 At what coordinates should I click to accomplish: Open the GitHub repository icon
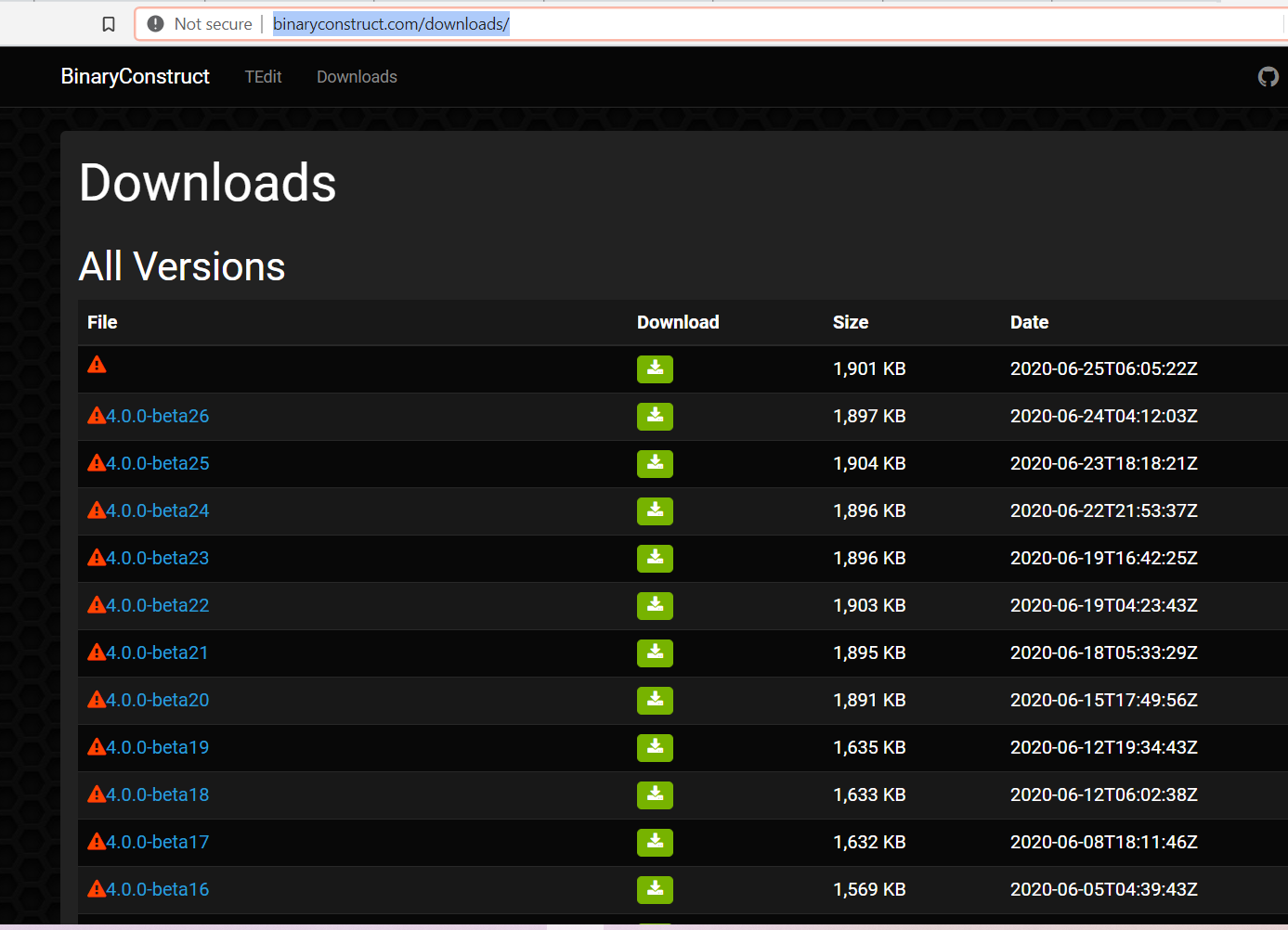point(1268,76)
